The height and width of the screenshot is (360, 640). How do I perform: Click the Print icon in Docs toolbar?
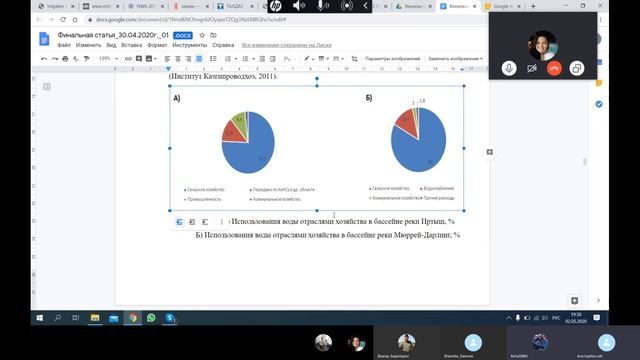point(65,59)
